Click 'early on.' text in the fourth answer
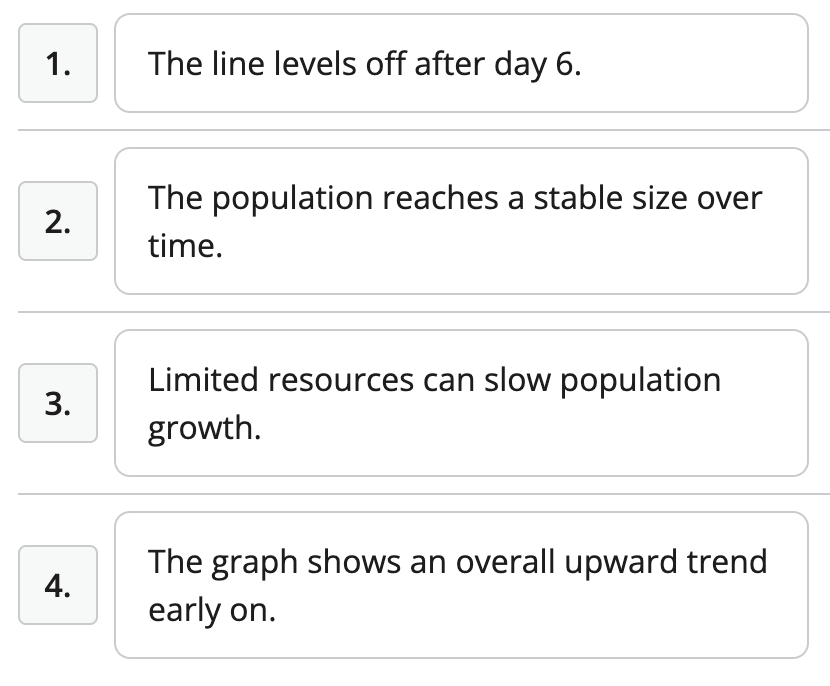 point(212,611)
